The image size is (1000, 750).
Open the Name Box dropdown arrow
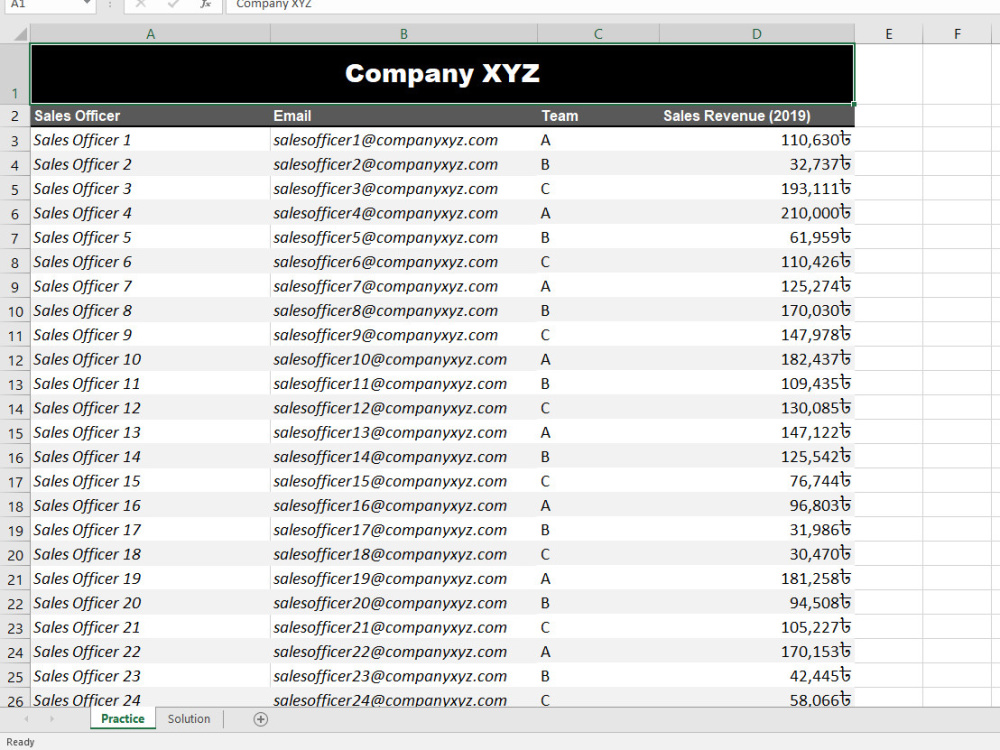(87, 4)
